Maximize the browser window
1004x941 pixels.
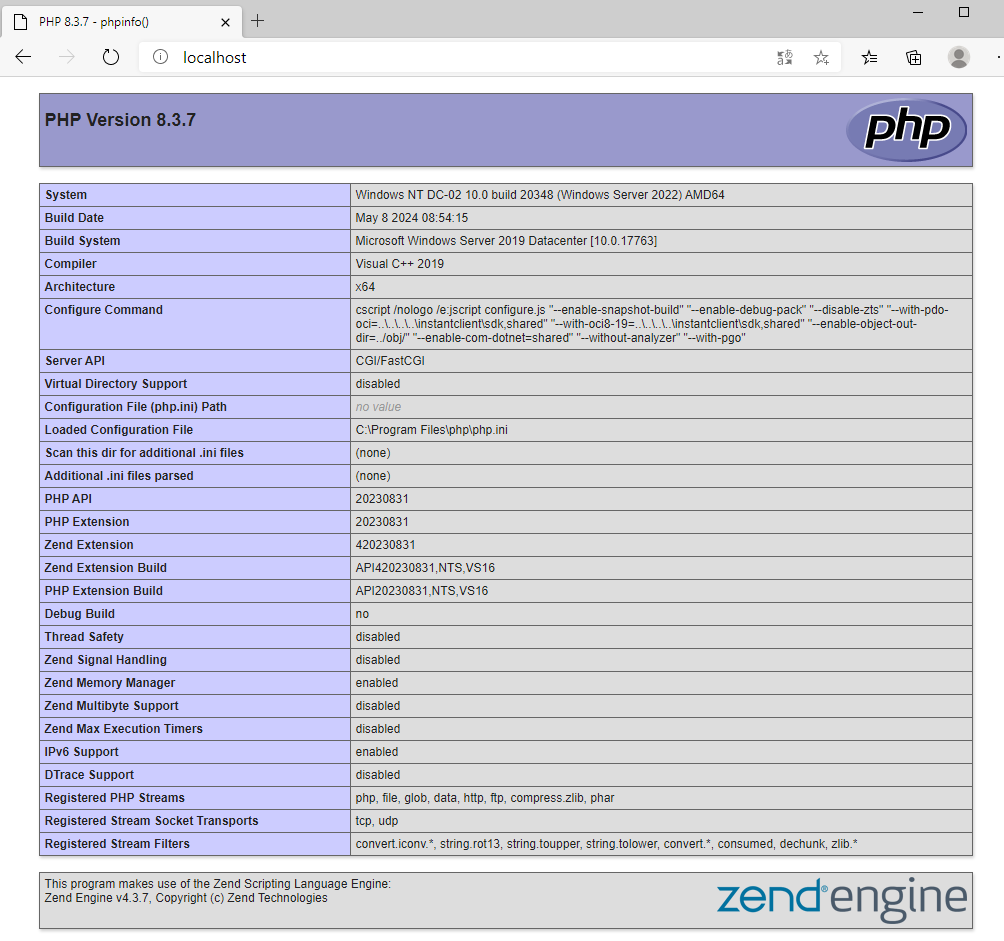tap(964, 13)
